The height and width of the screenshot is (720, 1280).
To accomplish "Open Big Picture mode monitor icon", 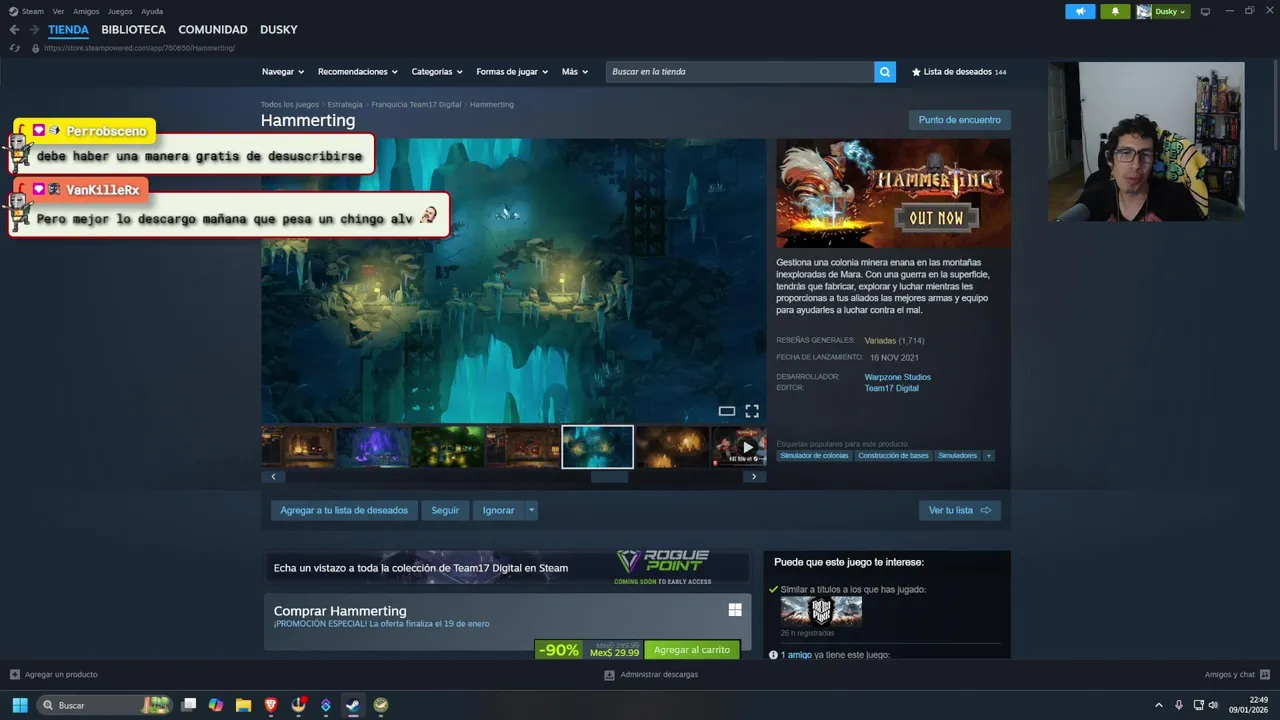I will point(1205,12).
